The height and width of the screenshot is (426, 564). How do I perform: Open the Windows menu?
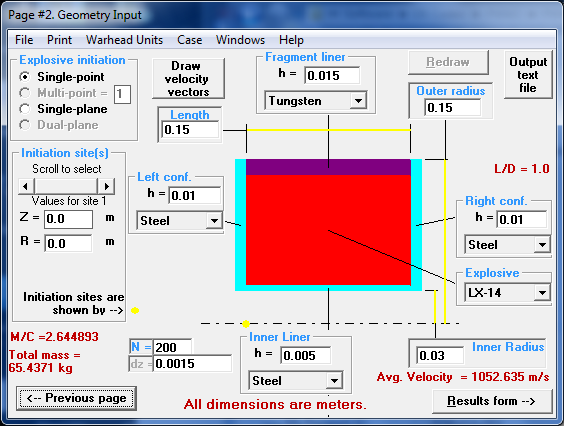[x=240, y=40]
